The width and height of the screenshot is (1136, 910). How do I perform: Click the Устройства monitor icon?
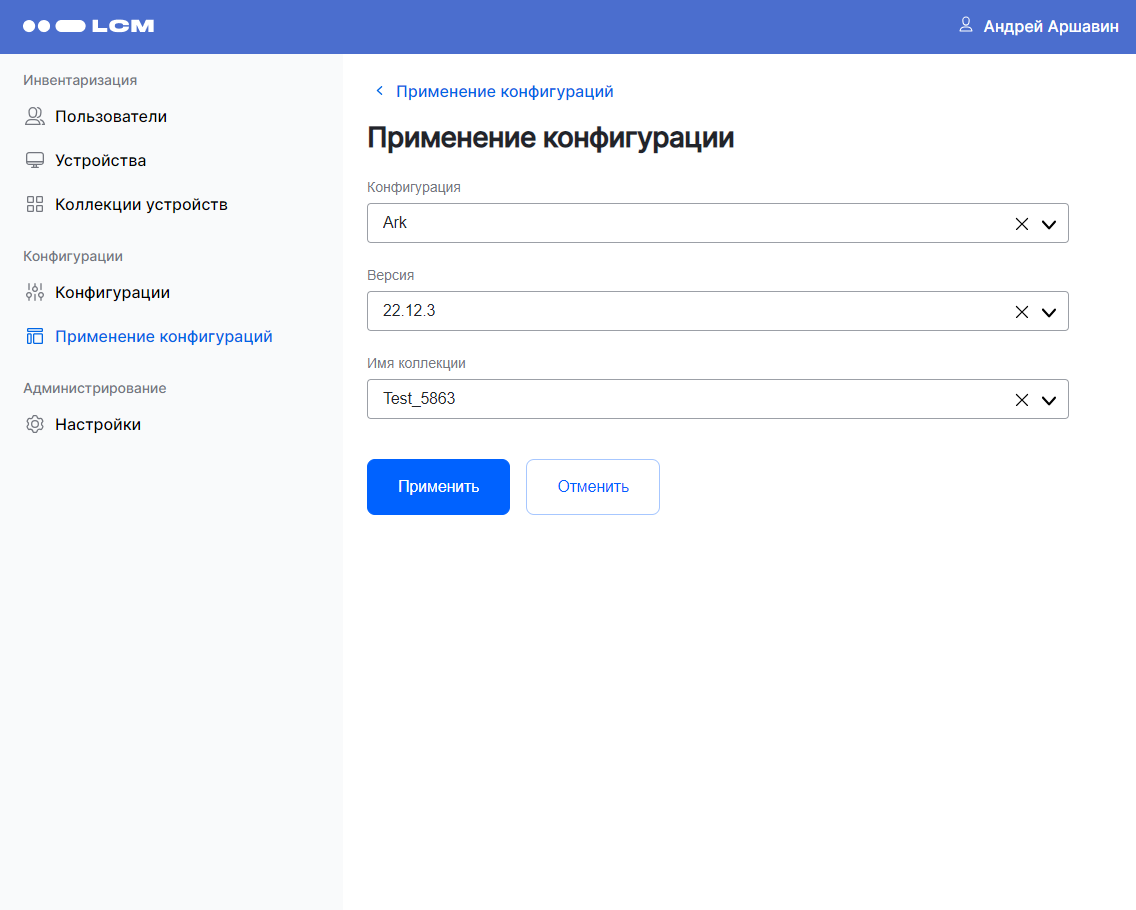click(x=35, y=161)
